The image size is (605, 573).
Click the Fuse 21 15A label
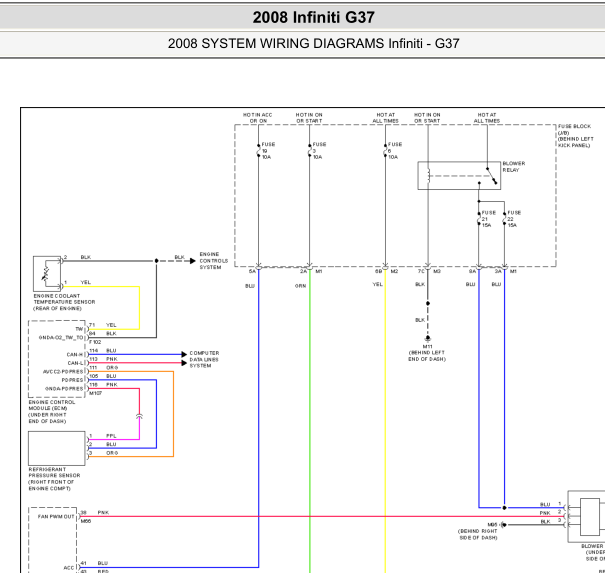(488, 219)
